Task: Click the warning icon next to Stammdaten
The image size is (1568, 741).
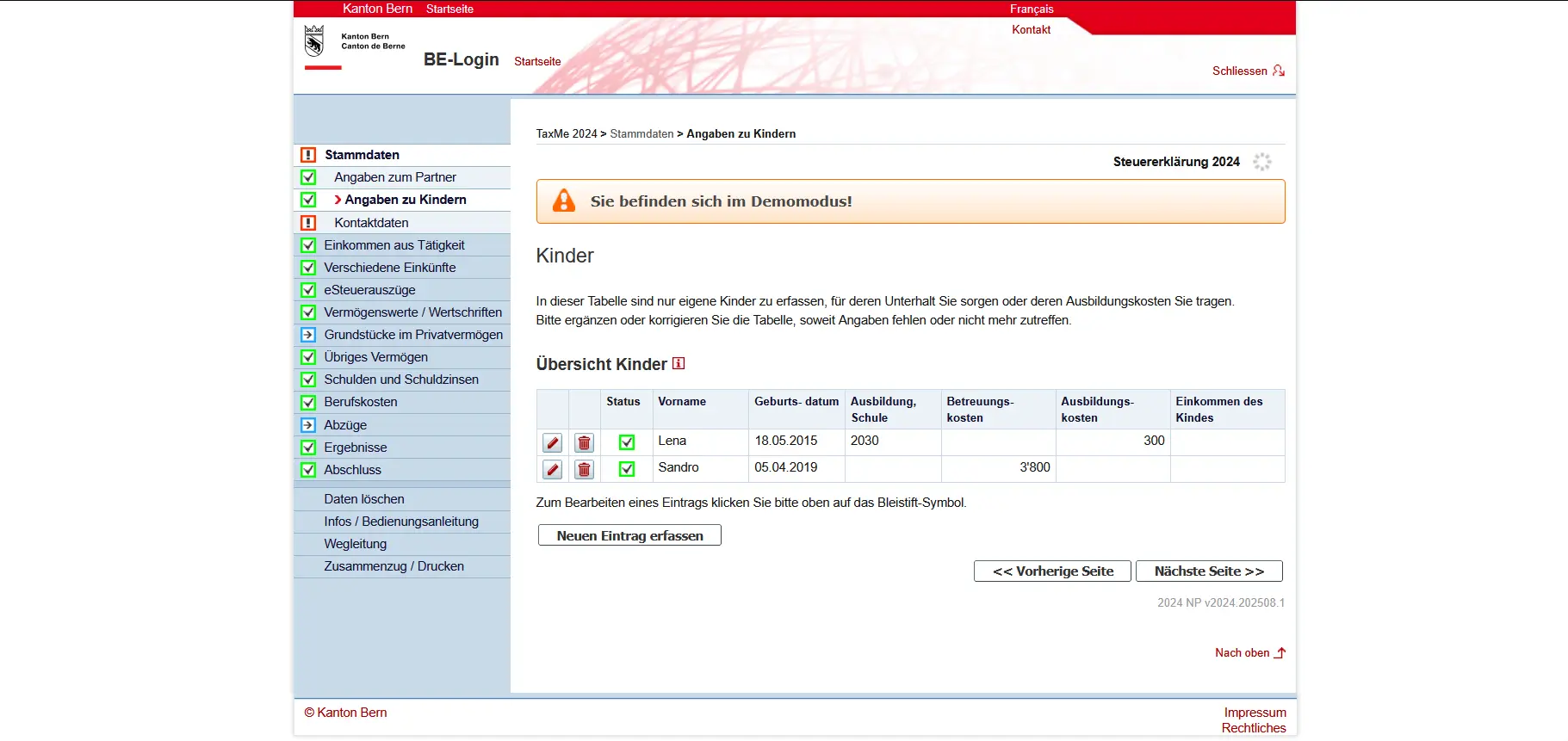Action: click(x=308, y=155)
